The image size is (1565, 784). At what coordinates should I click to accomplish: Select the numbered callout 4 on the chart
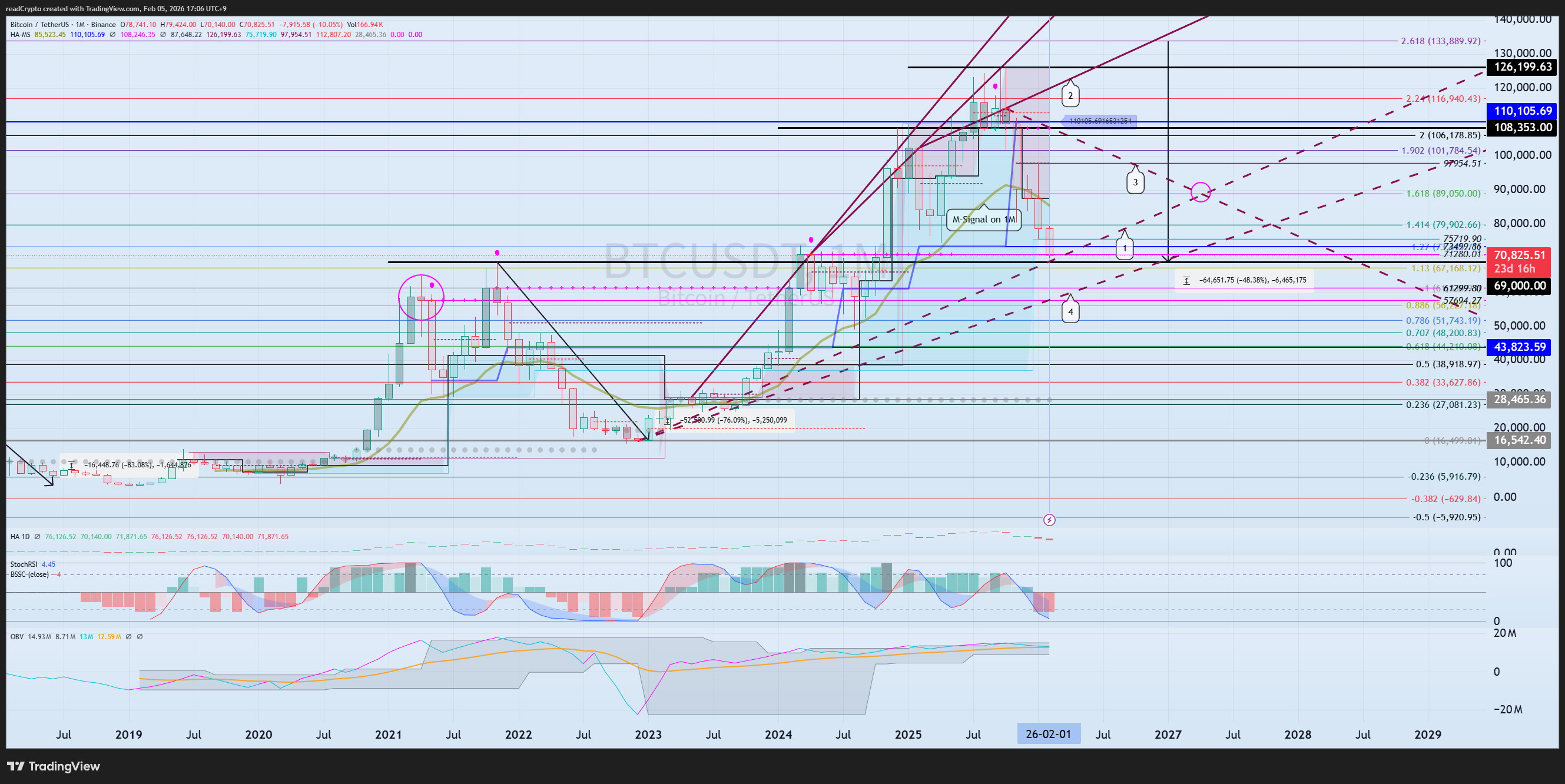pos(1070,312)
